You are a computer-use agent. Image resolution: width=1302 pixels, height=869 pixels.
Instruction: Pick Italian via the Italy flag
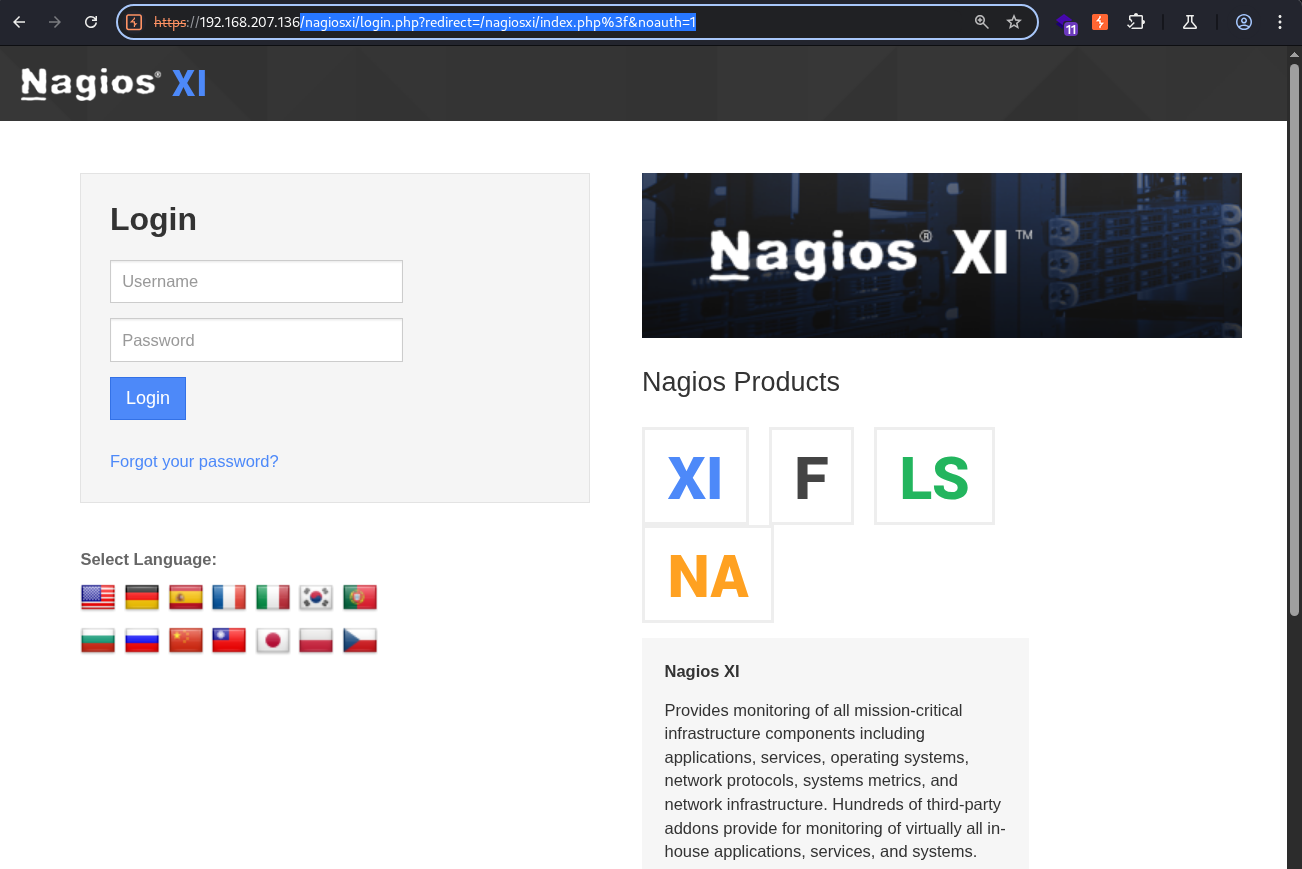[x=273, y=597]
